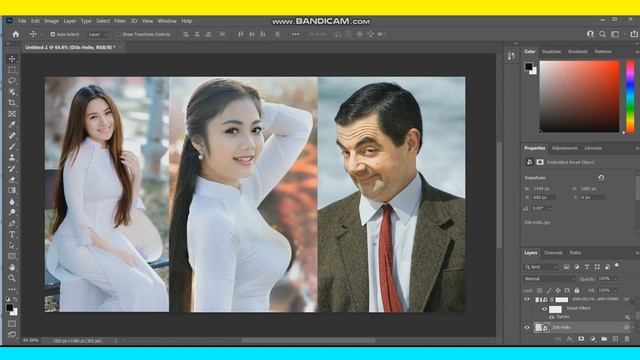This screenshot has height=360, width=640.
Task: Select the Rectangular Marquee tool
Action: tap(12, 70)
